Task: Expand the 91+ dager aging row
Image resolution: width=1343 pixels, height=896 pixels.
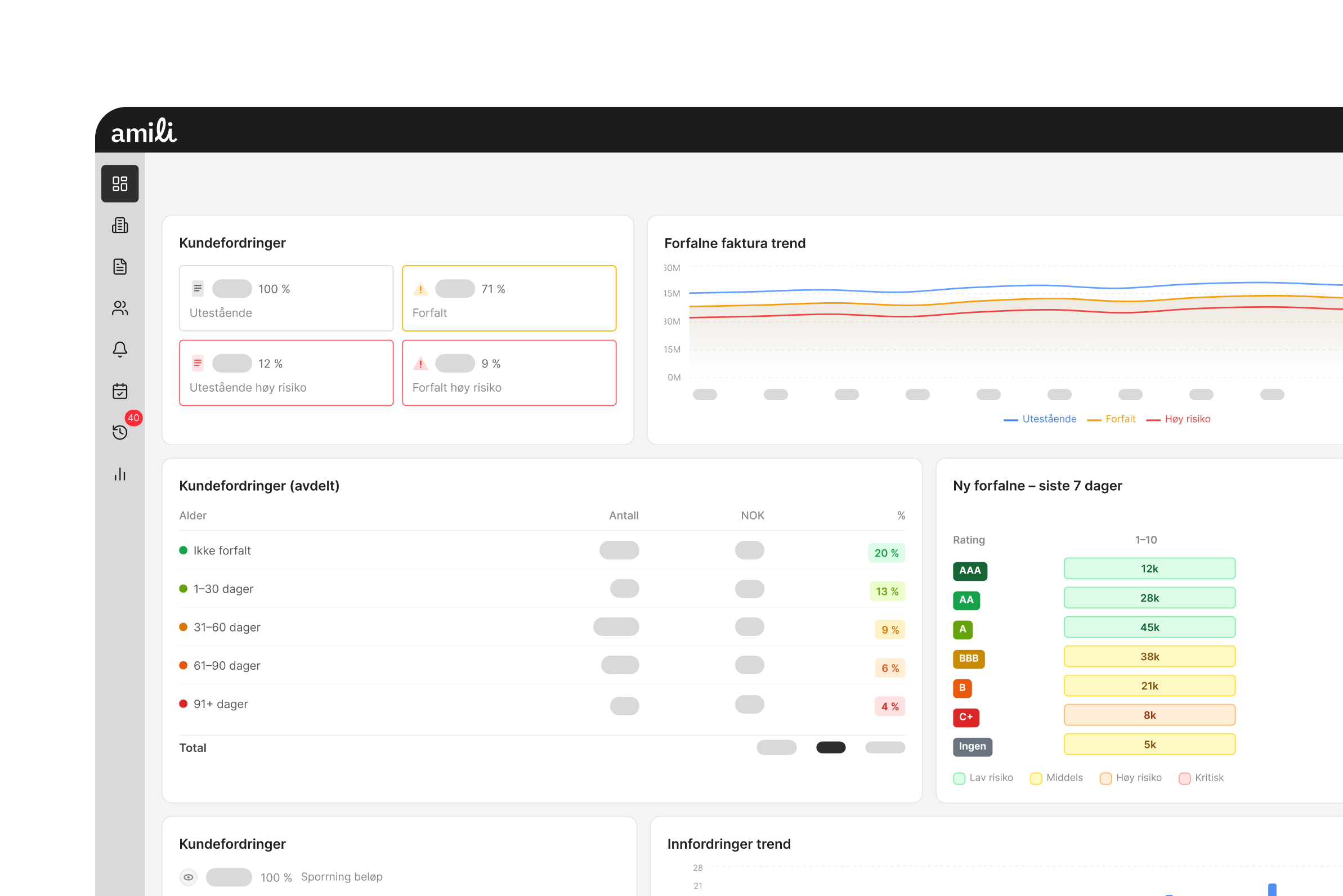Action: tap(221, 704)
